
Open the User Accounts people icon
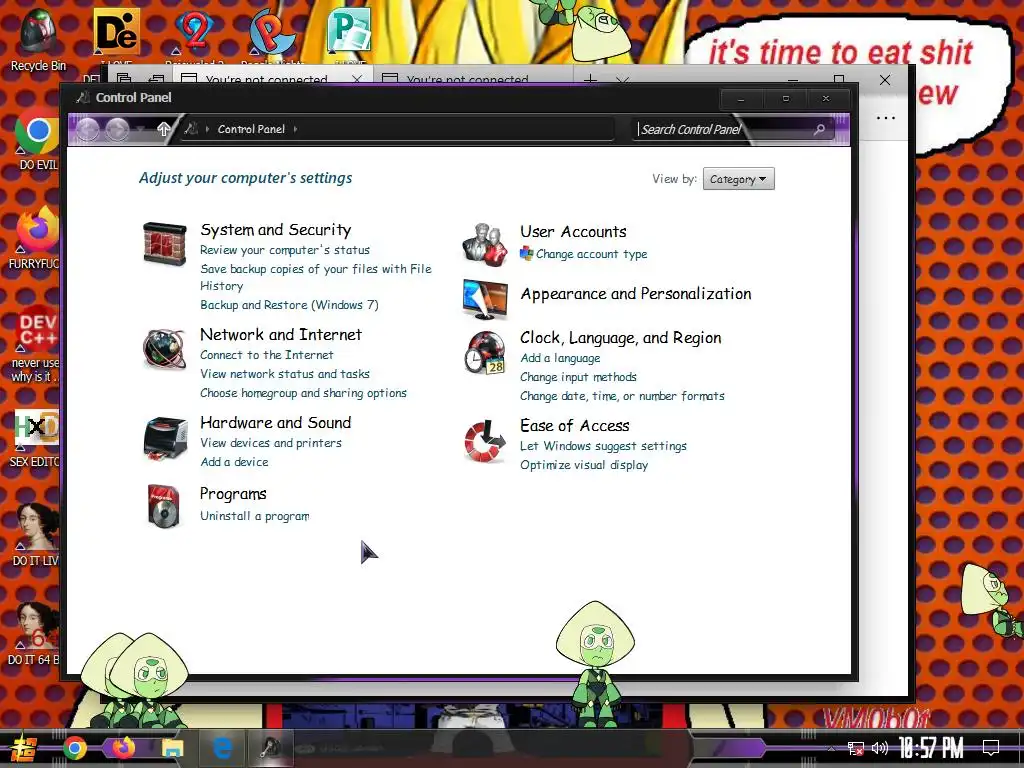coord(485,244)
